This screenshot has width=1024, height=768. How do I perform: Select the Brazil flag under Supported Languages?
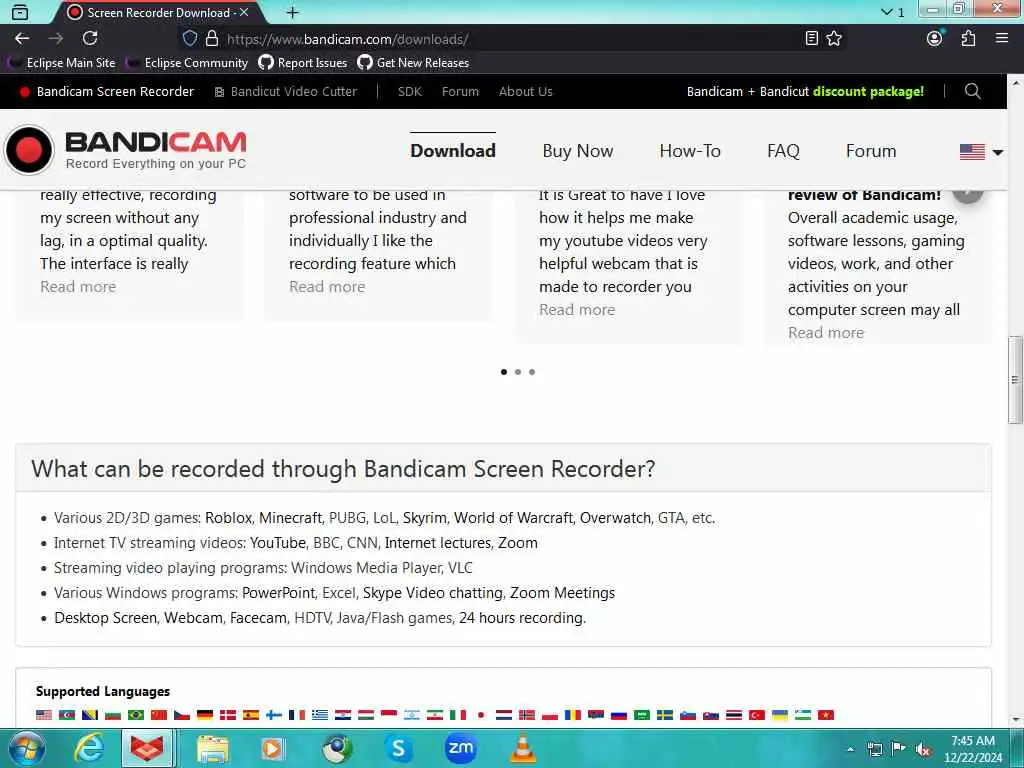[x=136, y=715]
